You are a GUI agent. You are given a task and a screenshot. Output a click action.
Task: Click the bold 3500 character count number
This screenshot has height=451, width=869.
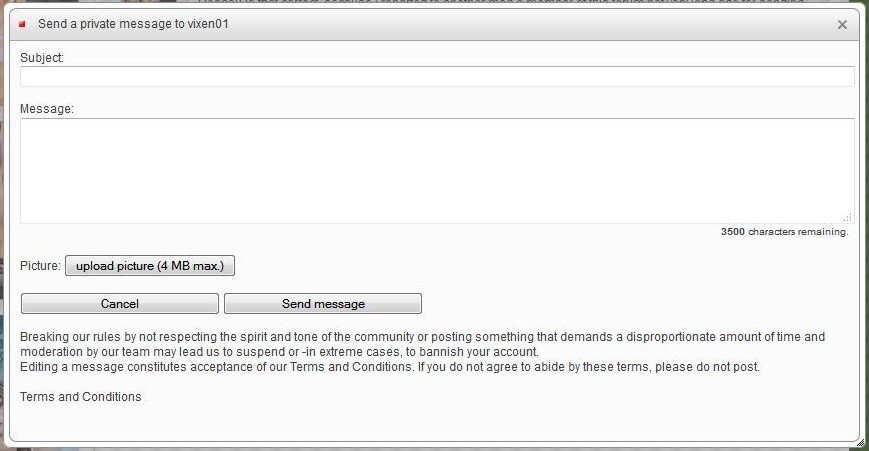732,232
